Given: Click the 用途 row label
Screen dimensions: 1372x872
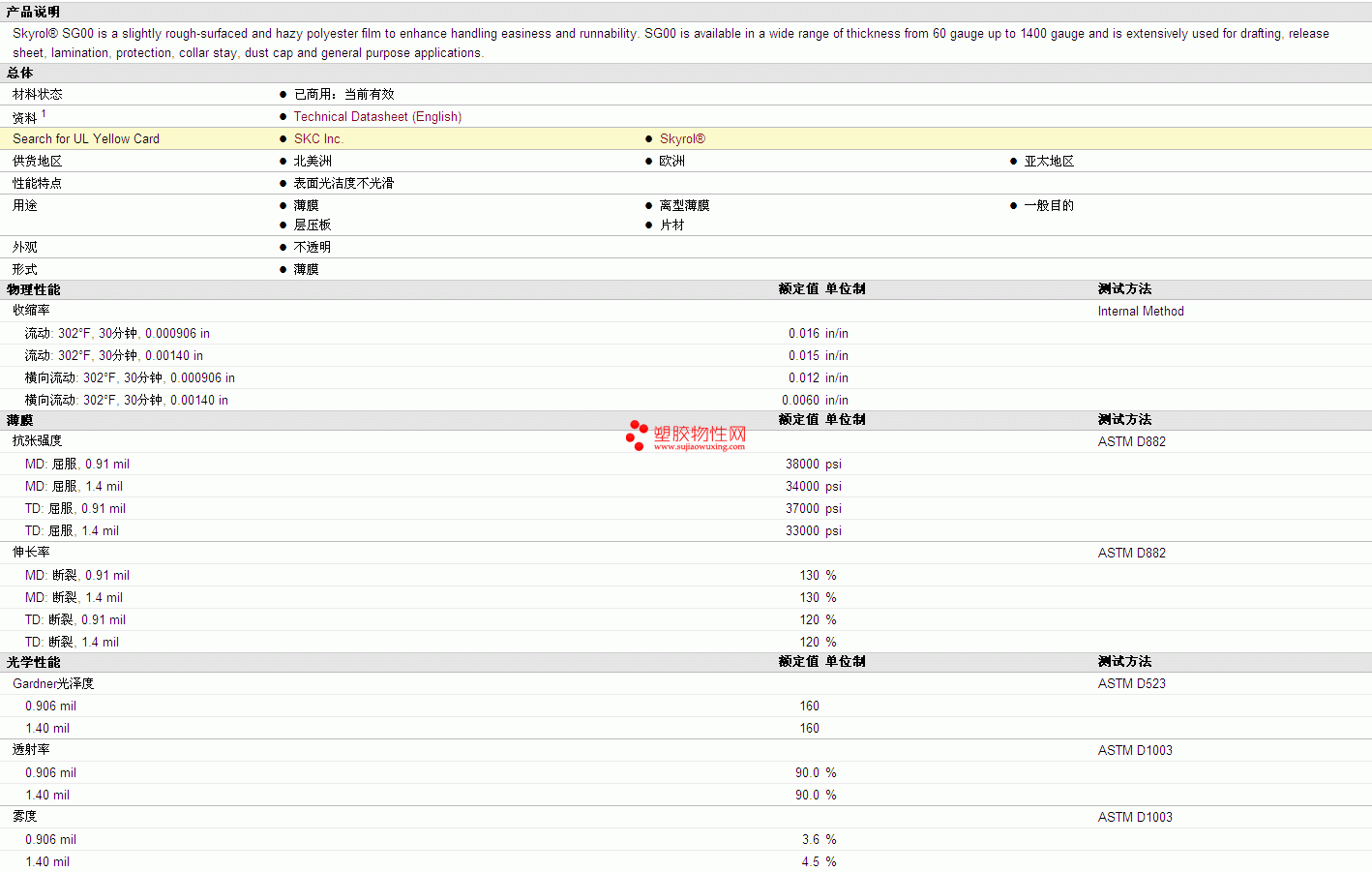Looking at the screenshot, I should click(25, 205).
